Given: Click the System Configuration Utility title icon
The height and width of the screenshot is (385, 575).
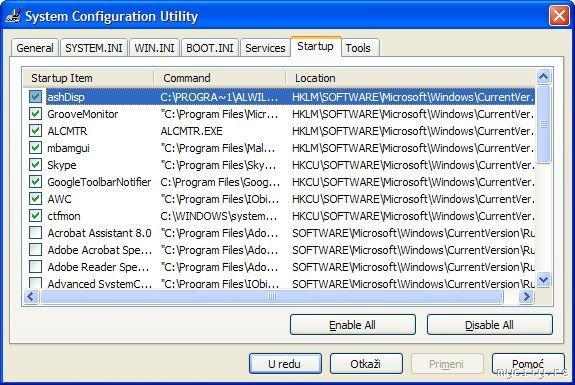Looking at the screenshot, I should click(x=13, y=16).
